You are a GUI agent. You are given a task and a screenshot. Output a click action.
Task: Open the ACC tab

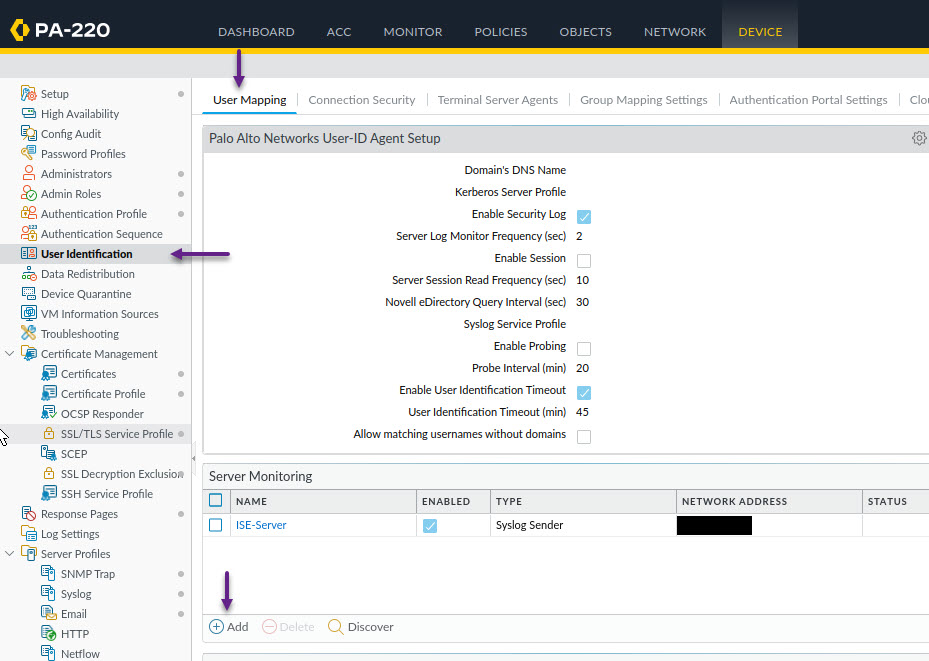(x=339, y=32)
